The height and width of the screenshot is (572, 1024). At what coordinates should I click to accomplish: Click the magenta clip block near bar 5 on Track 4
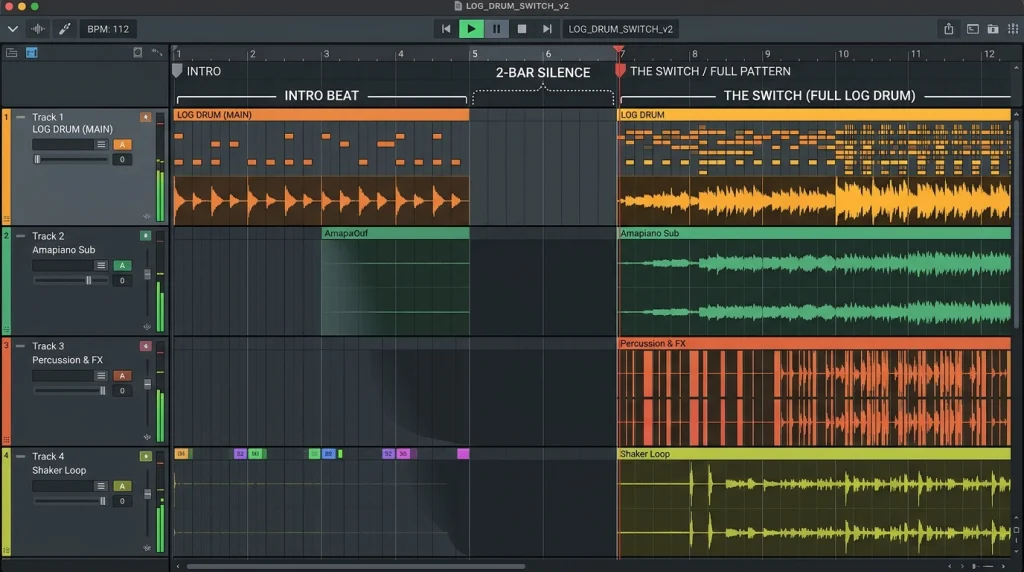click(x=463, y=454)
